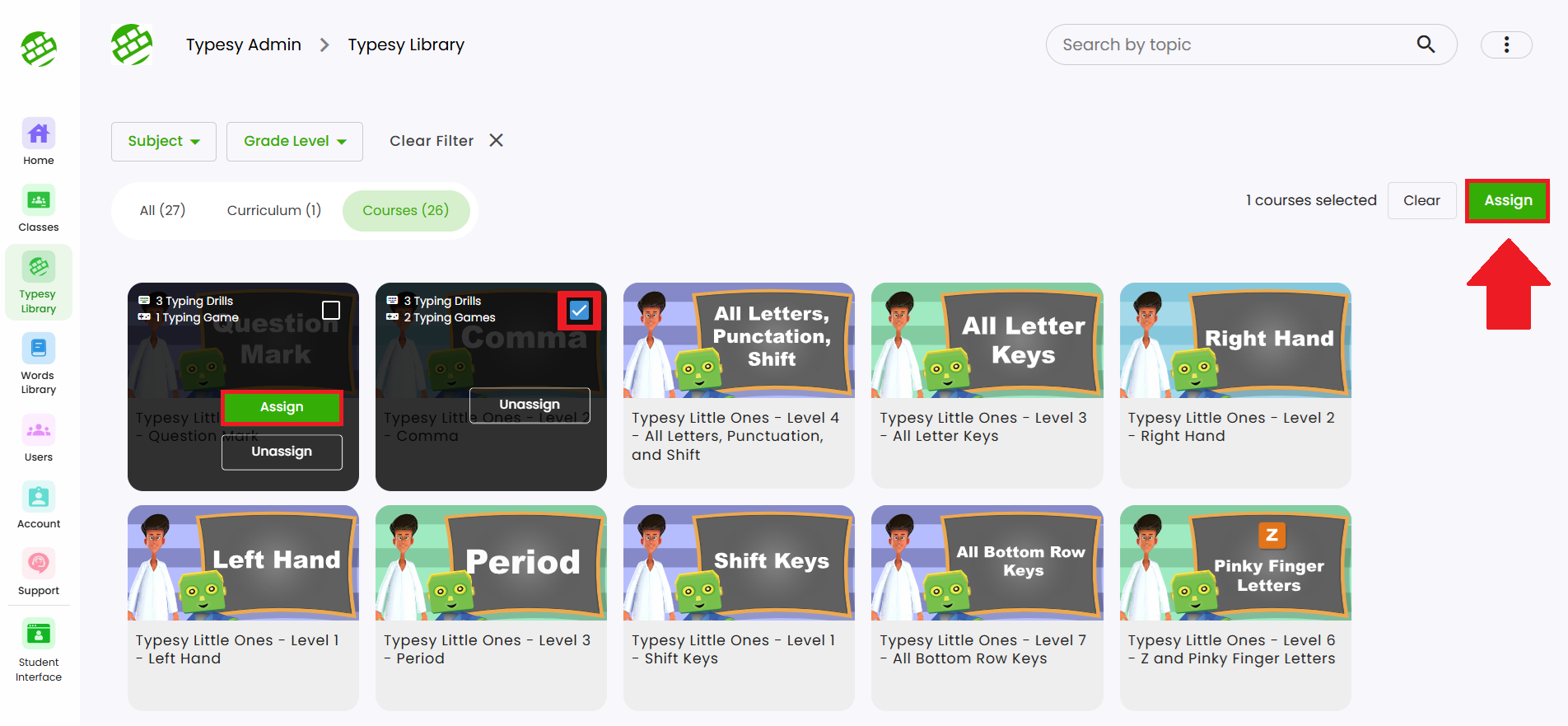The image size is (1568, 726).
Task: Click the search magnifier icon
Action: click(x=1426, y=44)
